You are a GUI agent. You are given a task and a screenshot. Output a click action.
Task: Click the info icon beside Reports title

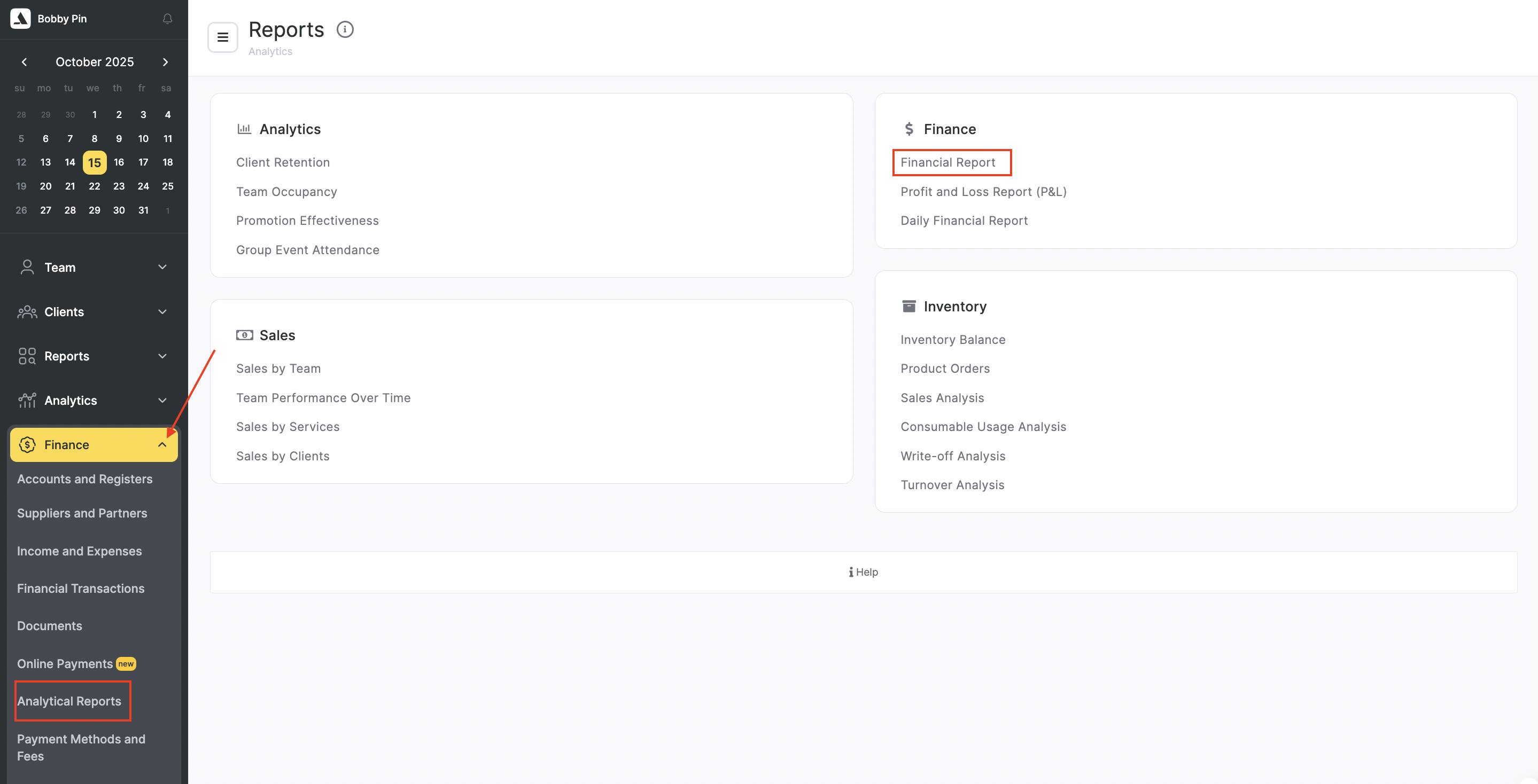pos(345,29)
